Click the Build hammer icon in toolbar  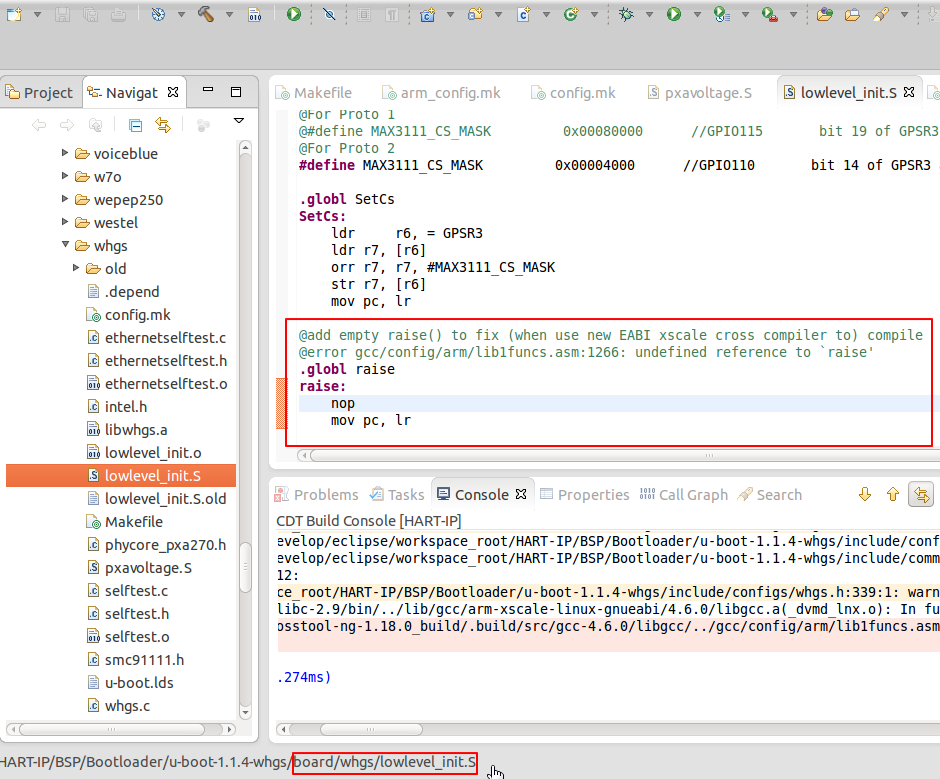[x=206, y=14]
